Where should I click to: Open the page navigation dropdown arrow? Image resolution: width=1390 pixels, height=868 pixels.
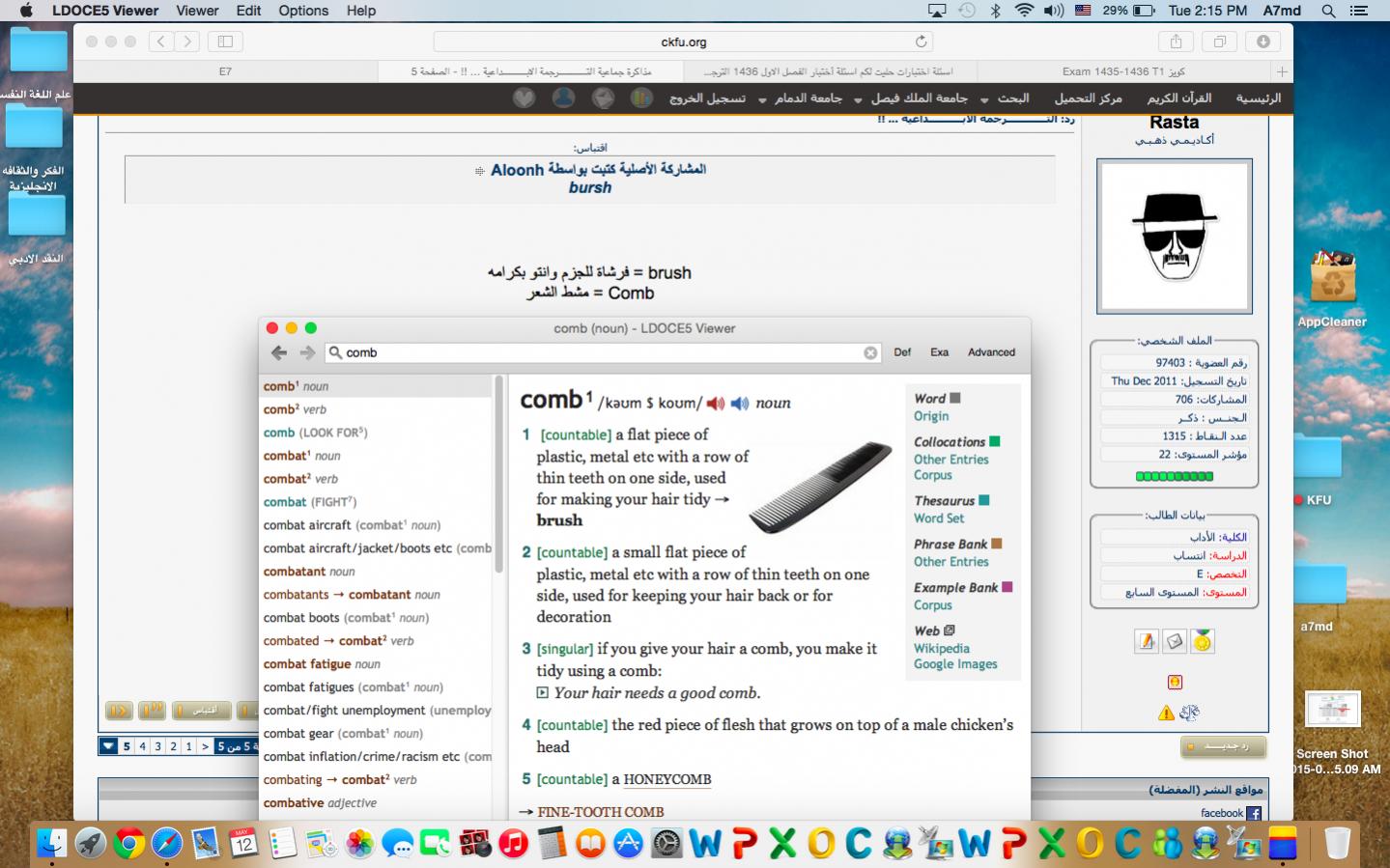108,746
